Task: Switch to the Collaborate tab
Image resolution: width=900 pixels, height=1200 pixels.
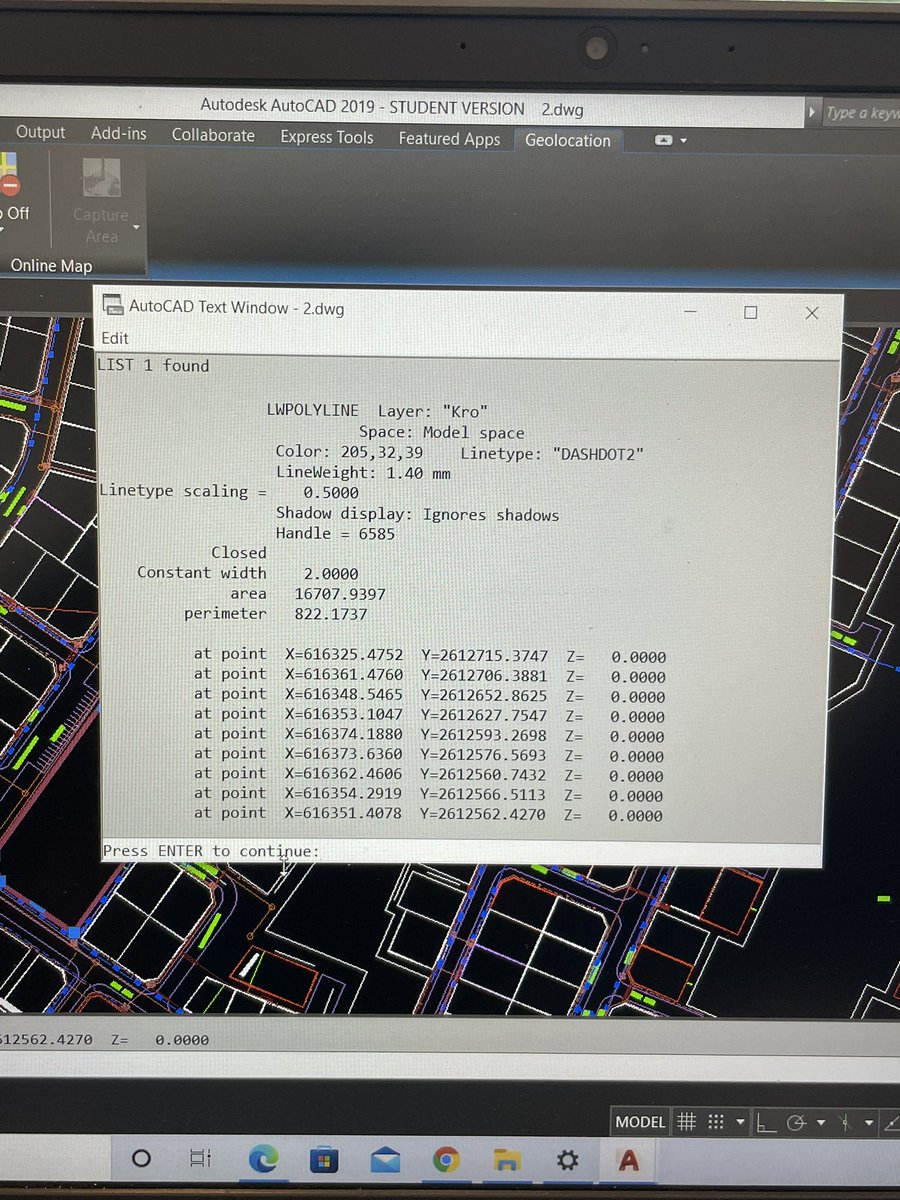Action: [x=213, y=135]
